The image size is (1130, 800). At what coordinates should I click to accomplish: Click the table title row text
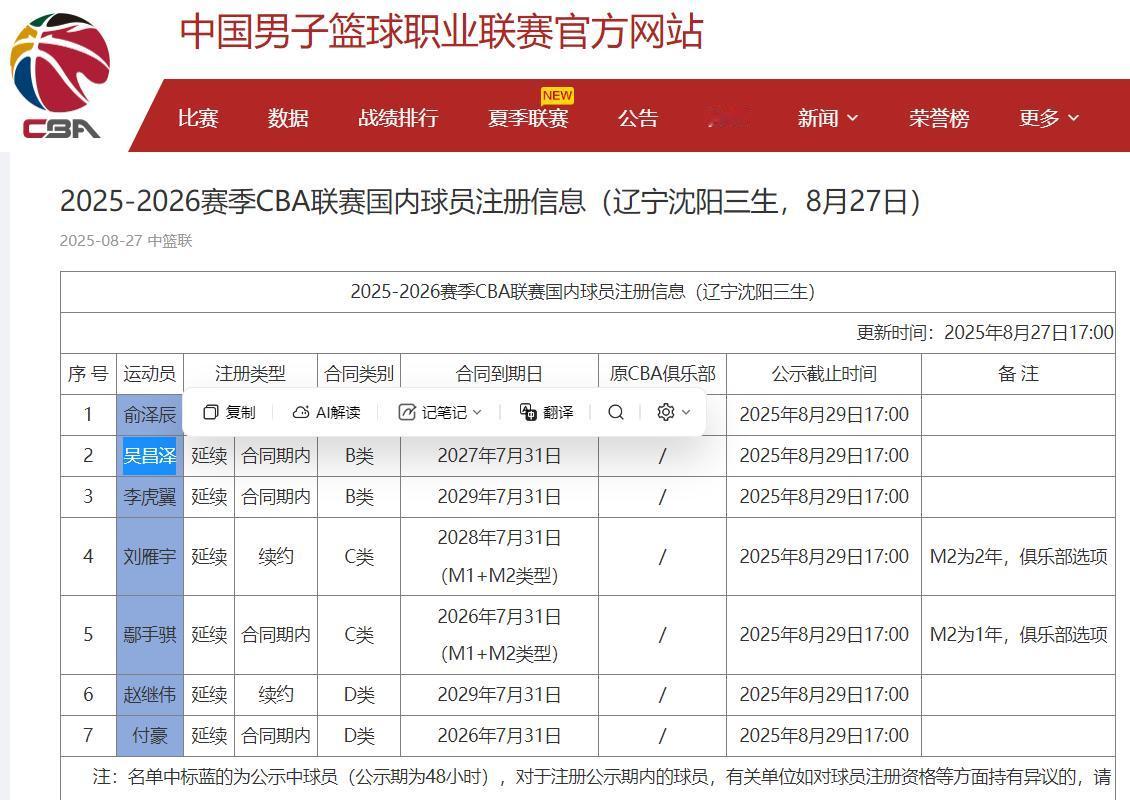pyautogui.click(x=582, y=292)
